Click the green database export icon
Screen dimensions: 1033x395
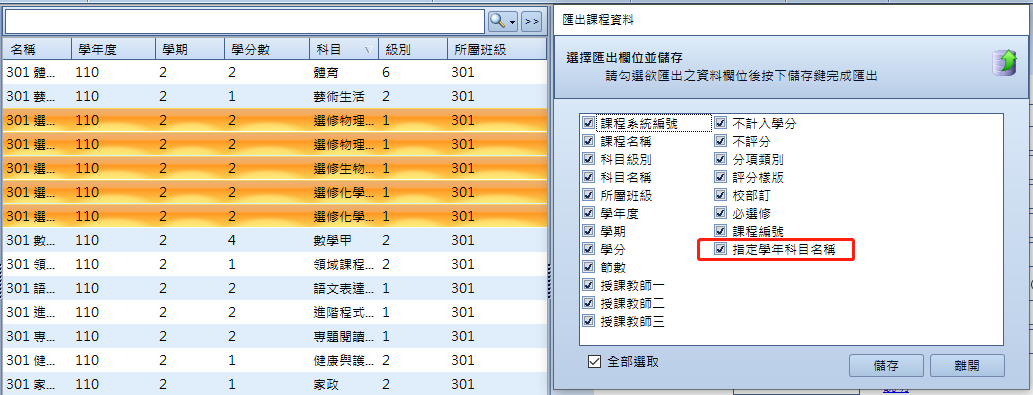(1004, 62)
